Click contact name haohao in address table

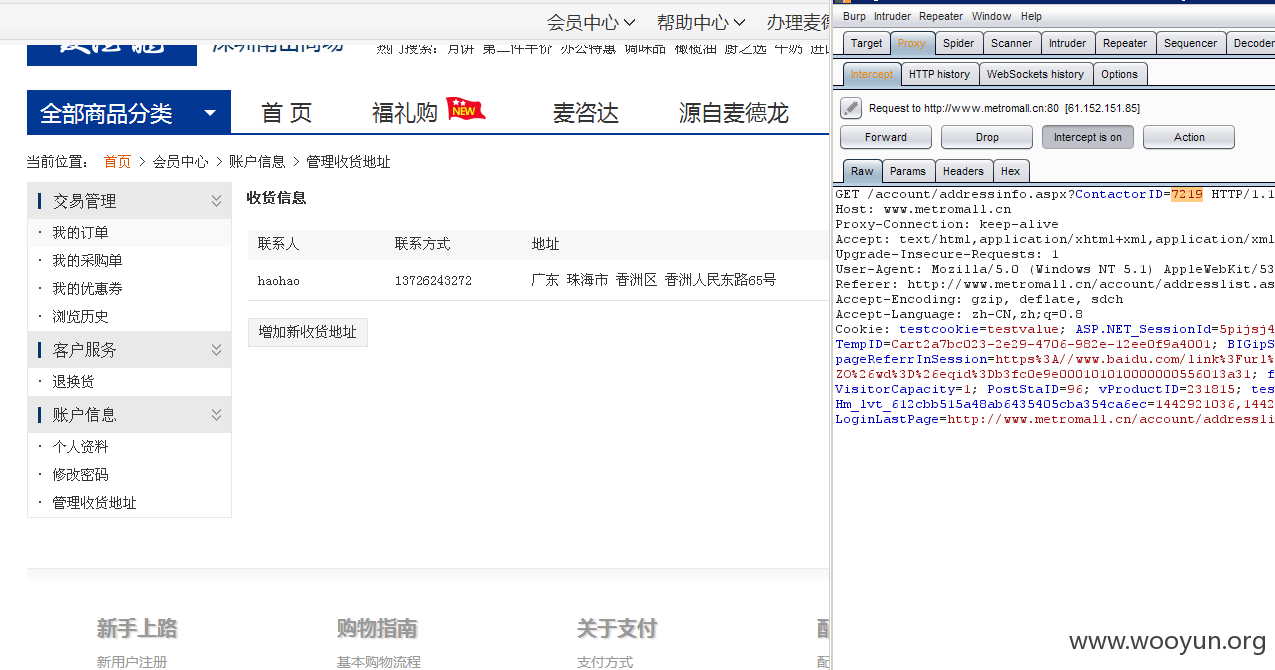(279, 281)
